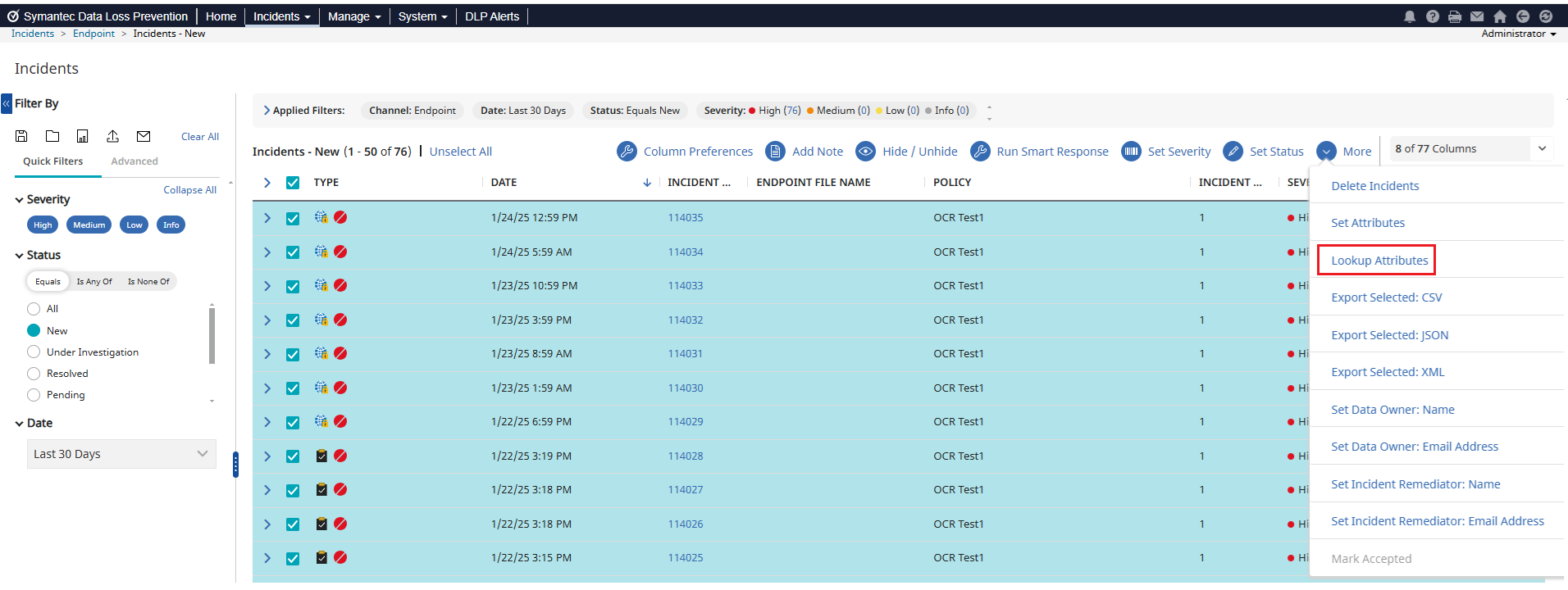1568x590 pixels.
Task: Choose Lookup Attributes from the More menu
Action: pyautogui.click(x=1379, y=261)
